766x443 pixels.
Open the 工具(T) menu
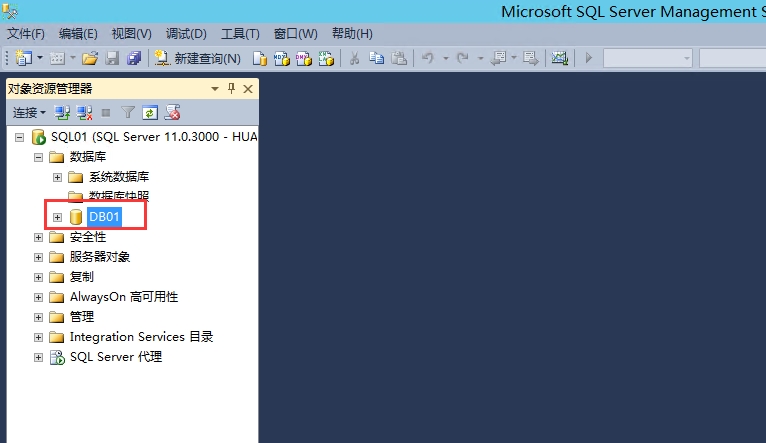click(240, 34)
